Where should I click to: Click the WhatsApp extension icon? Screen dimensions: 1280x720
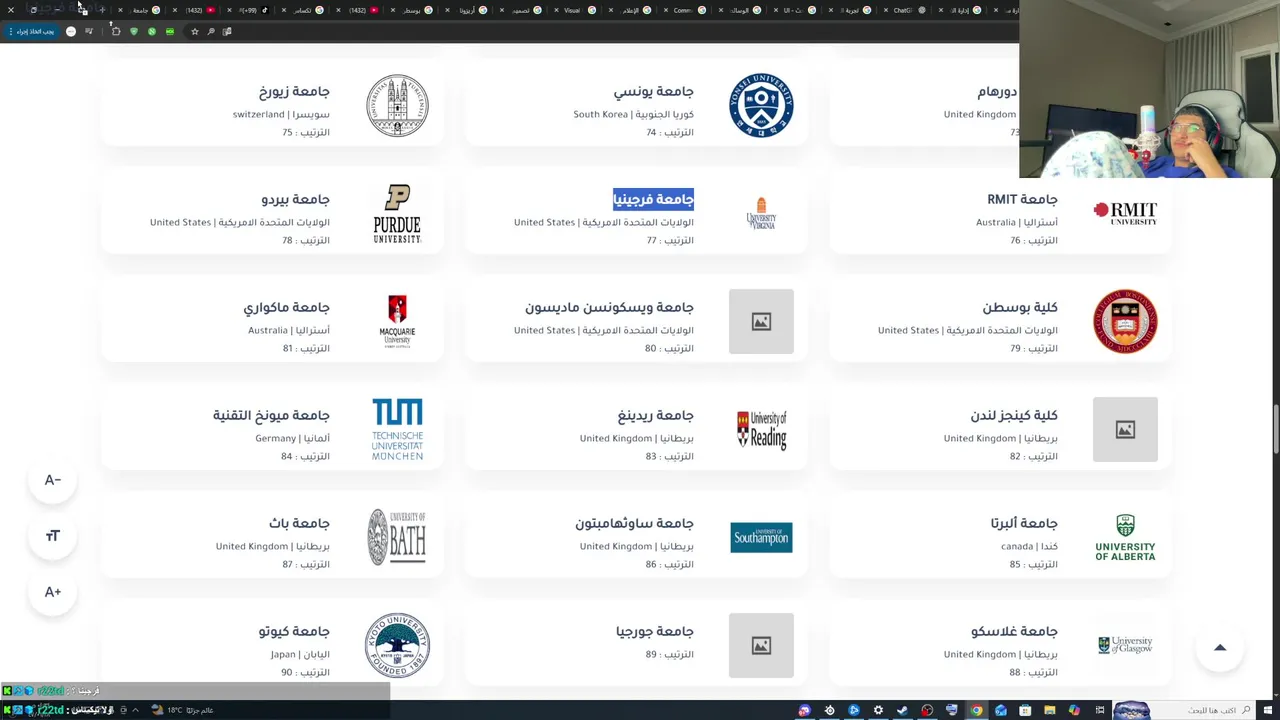152,32
